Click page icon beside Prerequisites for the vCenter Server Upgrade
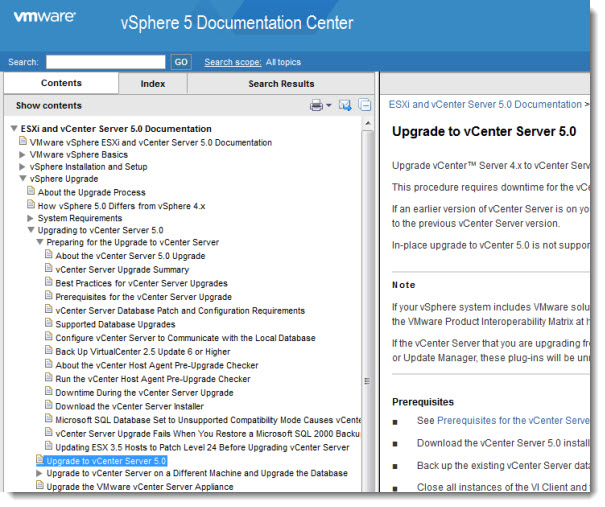Image resolution: width=605 pixels, height=507 pixels. pyautogui.click(x=49, y=297)
